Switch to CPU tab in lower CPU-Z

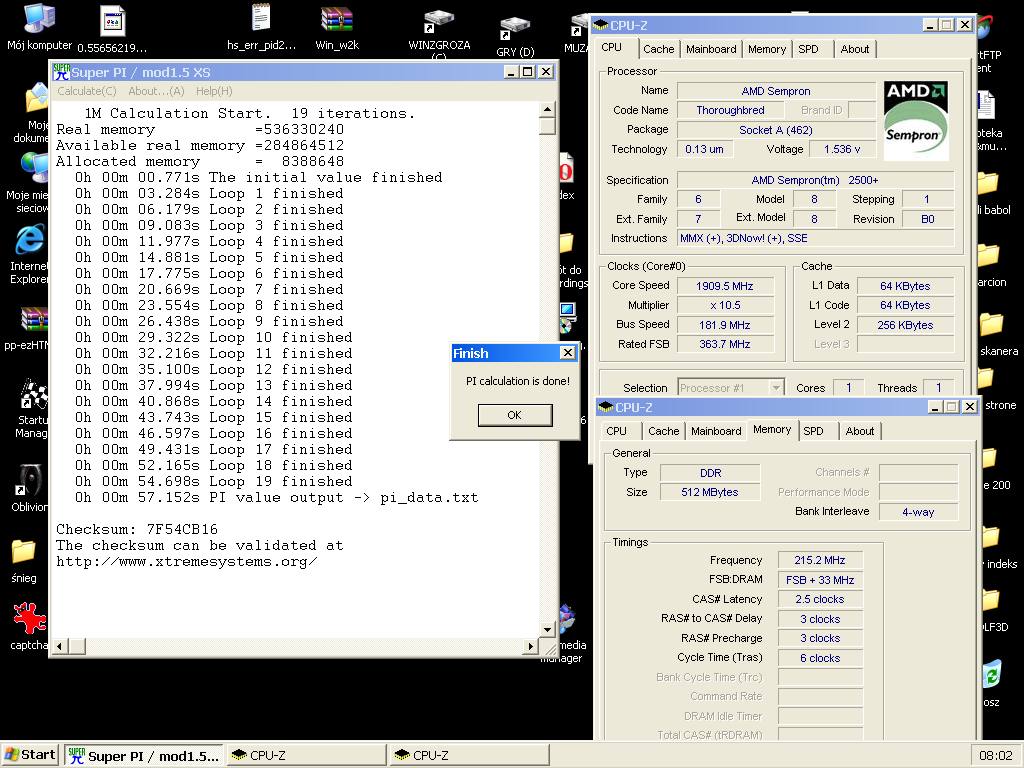tap(616, 431)
